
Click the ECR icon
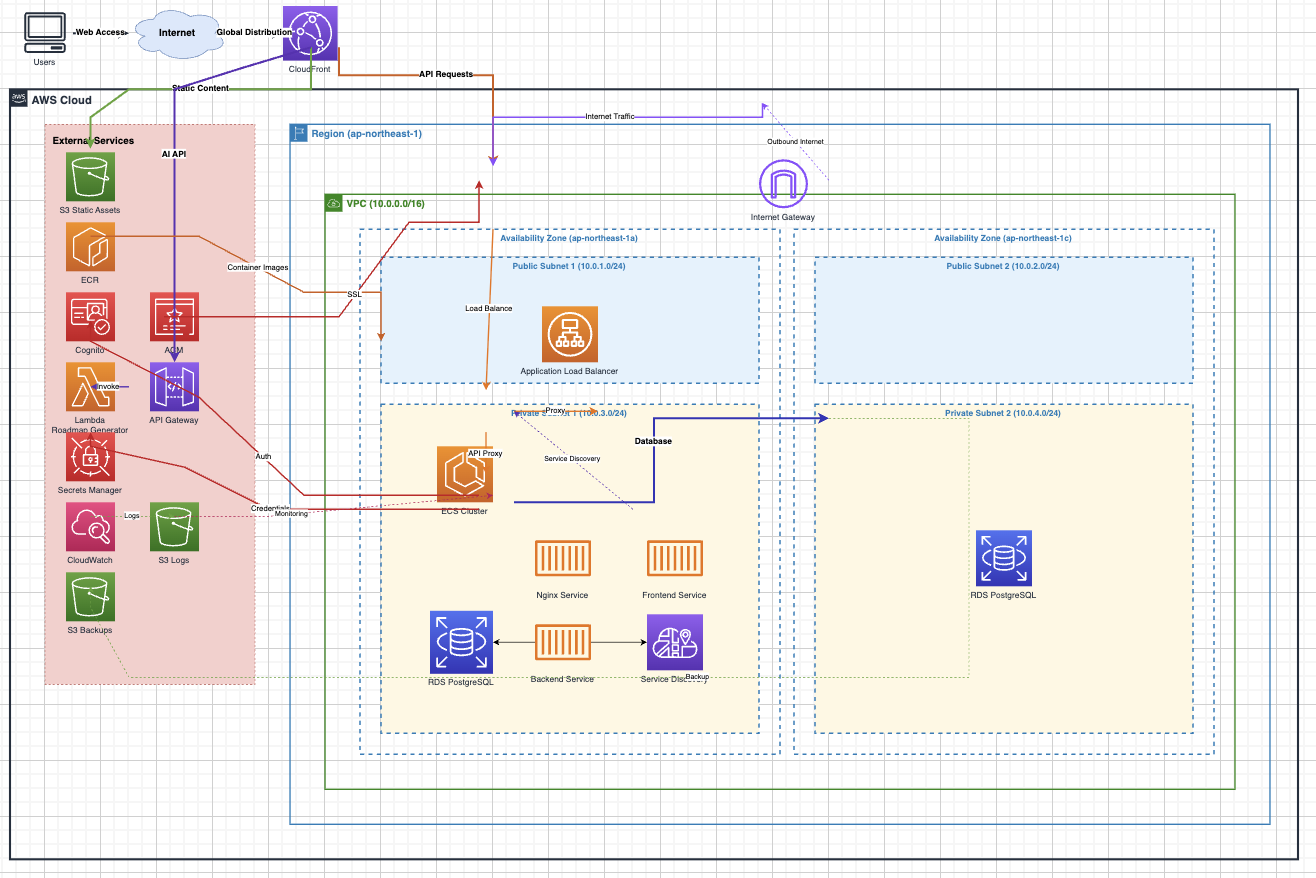pyautogui.click(x=91, y=247)
